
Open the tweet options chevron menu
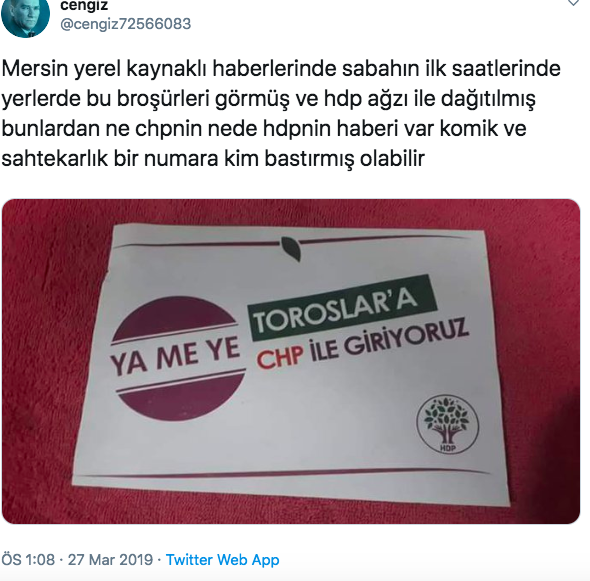[x=573, y=3]
